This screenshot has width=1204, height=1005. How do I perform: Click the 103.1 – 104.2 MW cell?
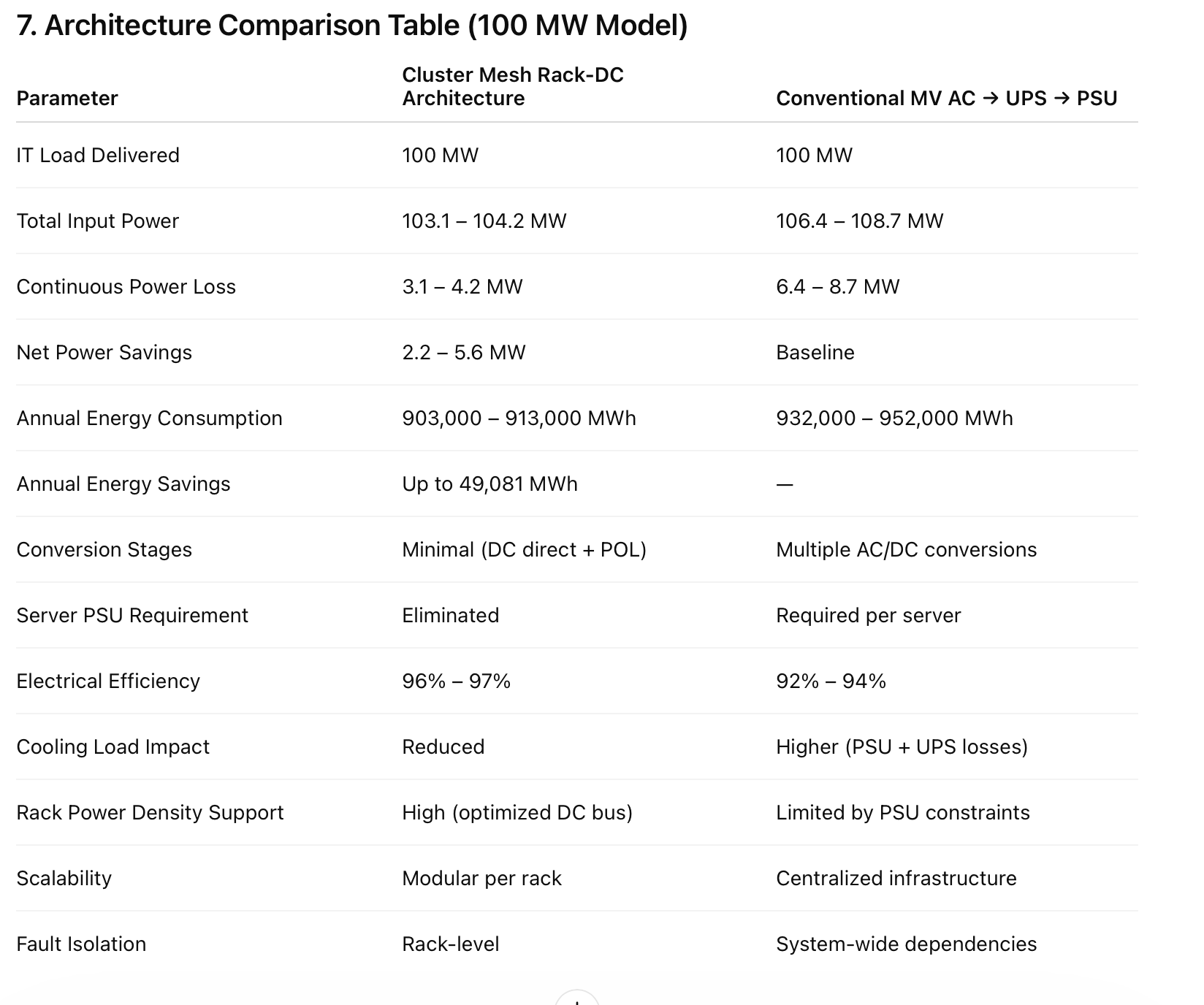pos(484,221)
